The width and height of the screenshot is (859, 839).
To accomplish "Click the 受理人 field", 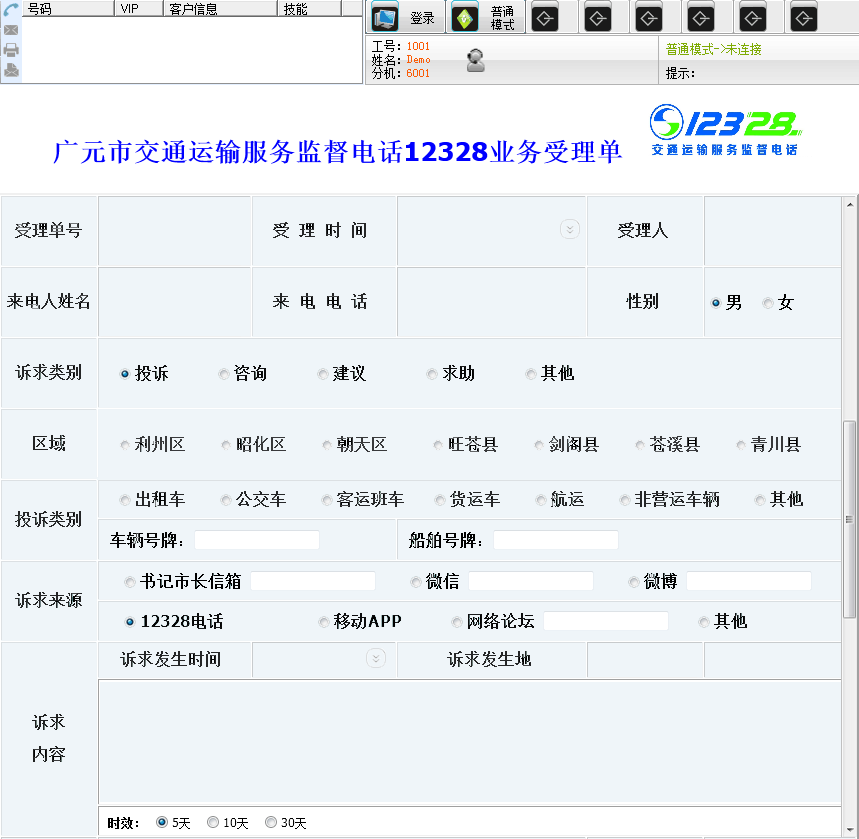I will tap(772, 231).
